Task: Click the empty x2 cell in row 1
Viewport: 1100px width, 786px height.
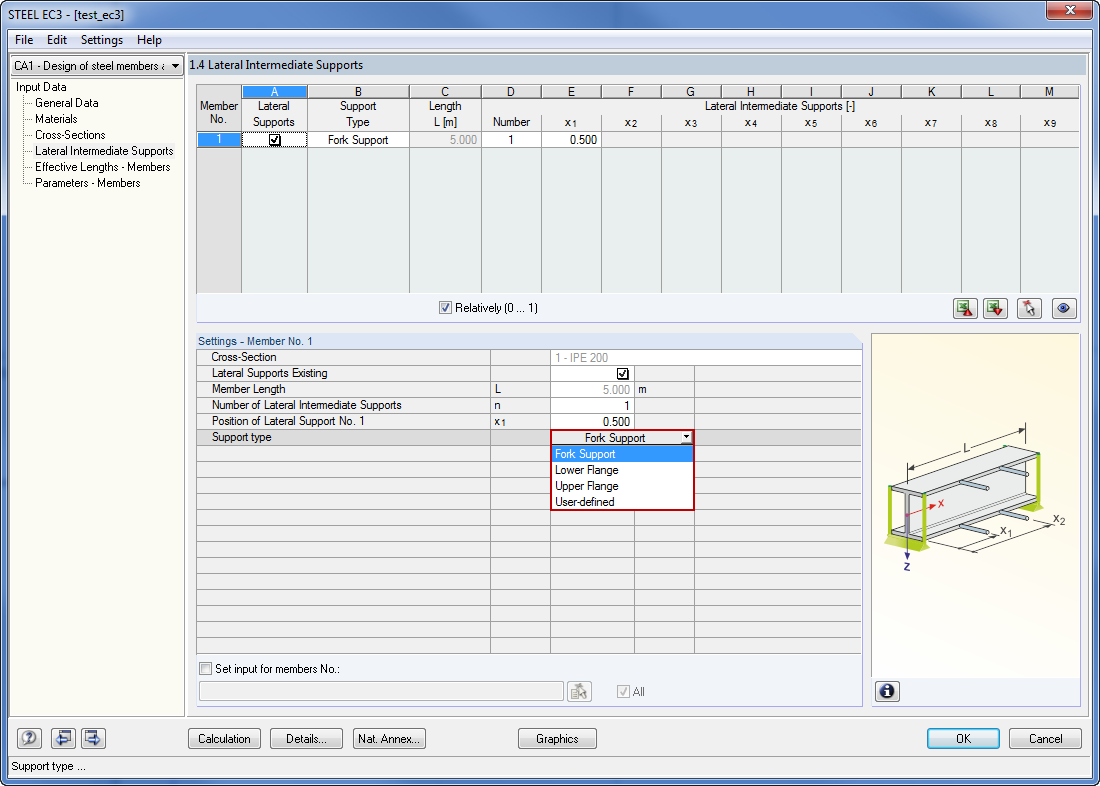Action: (631, 140)
